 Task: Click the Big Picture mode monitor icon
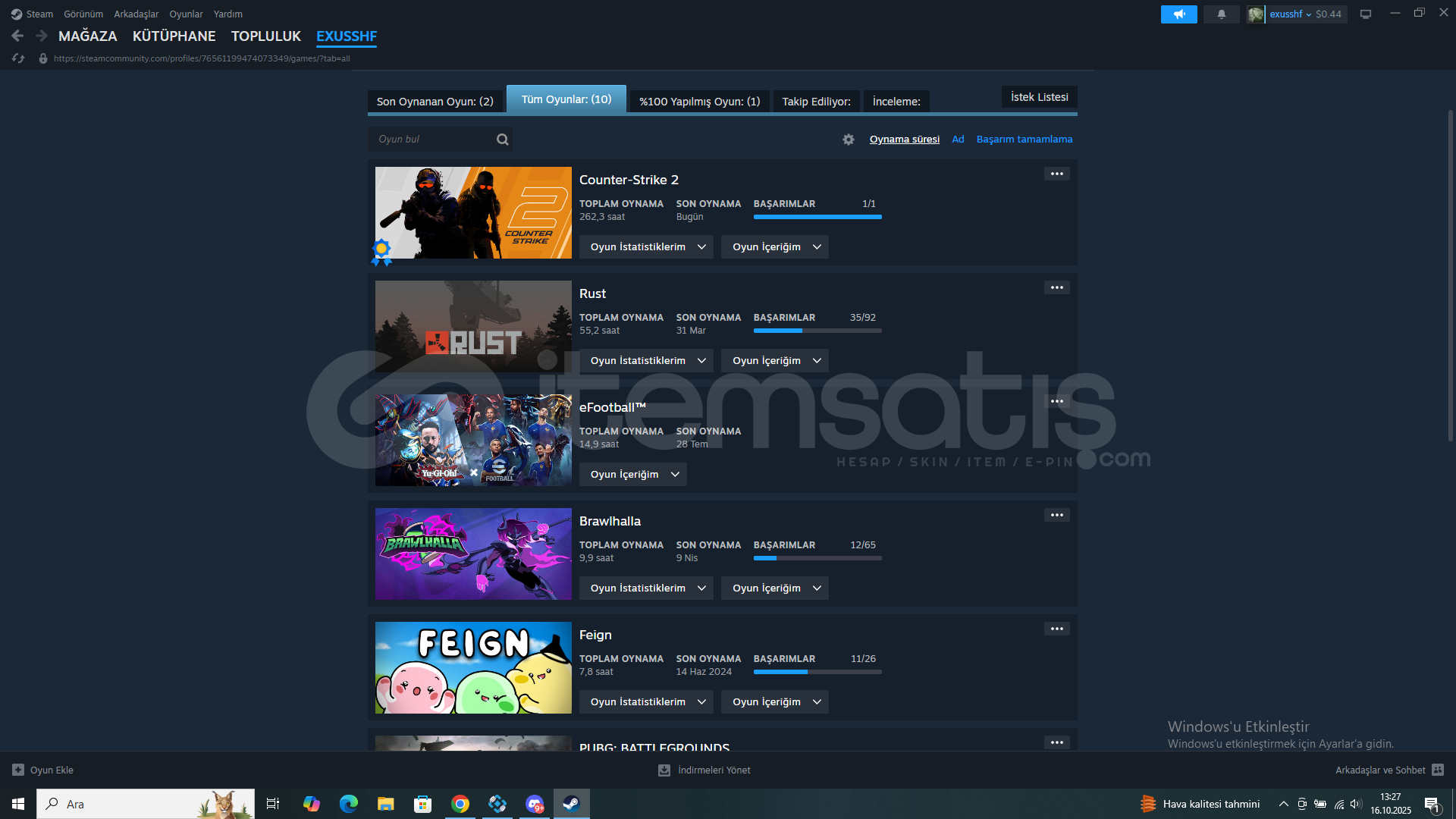pos(1365,14)
